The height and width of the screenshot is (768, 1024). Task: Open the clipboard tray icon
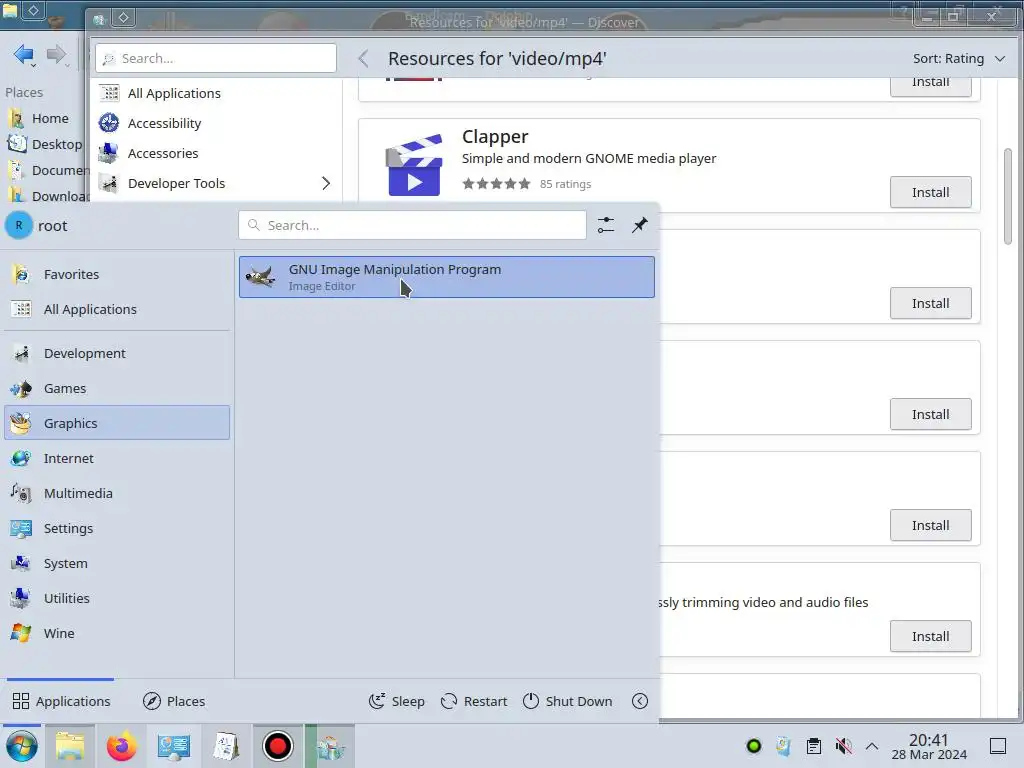click(814, 746)
